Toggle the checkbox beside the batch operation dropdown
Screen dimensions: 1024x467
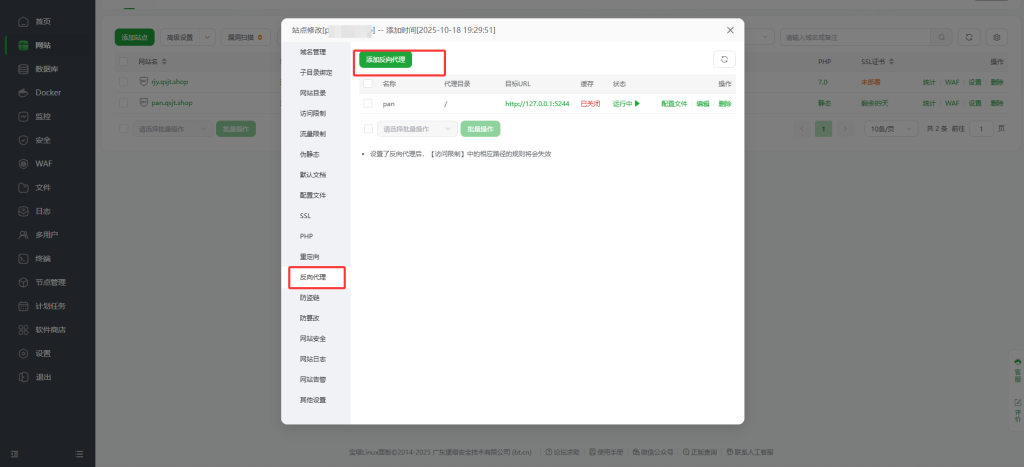[368, 129]
